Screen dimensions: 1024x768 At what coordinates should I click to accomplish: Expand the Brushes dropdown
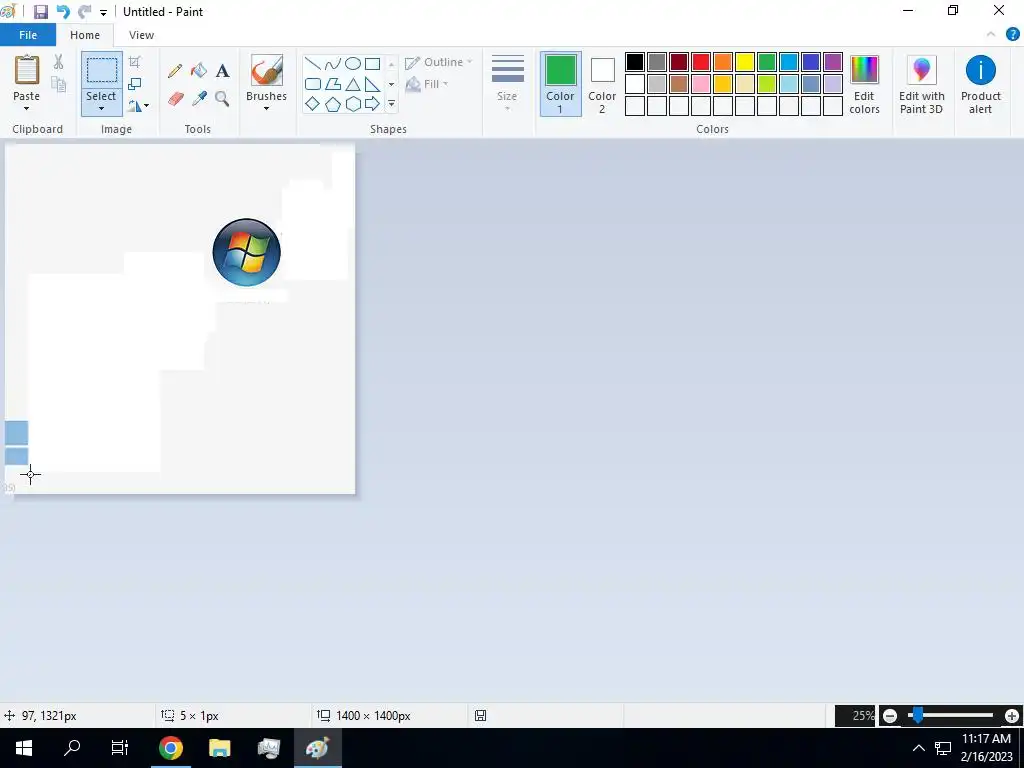click(266, 108)
